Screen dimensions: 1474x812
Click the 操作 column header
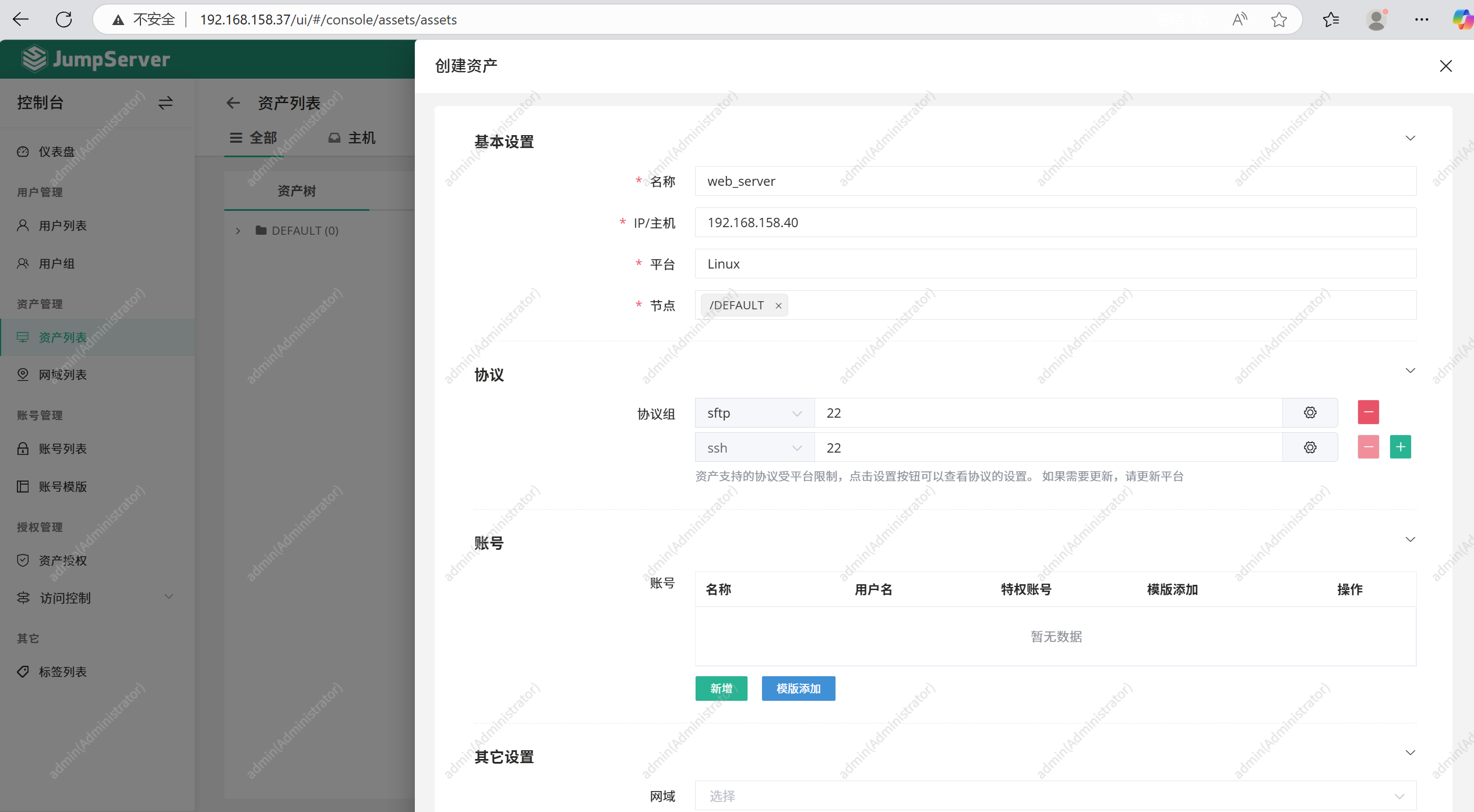point(1350,589)
